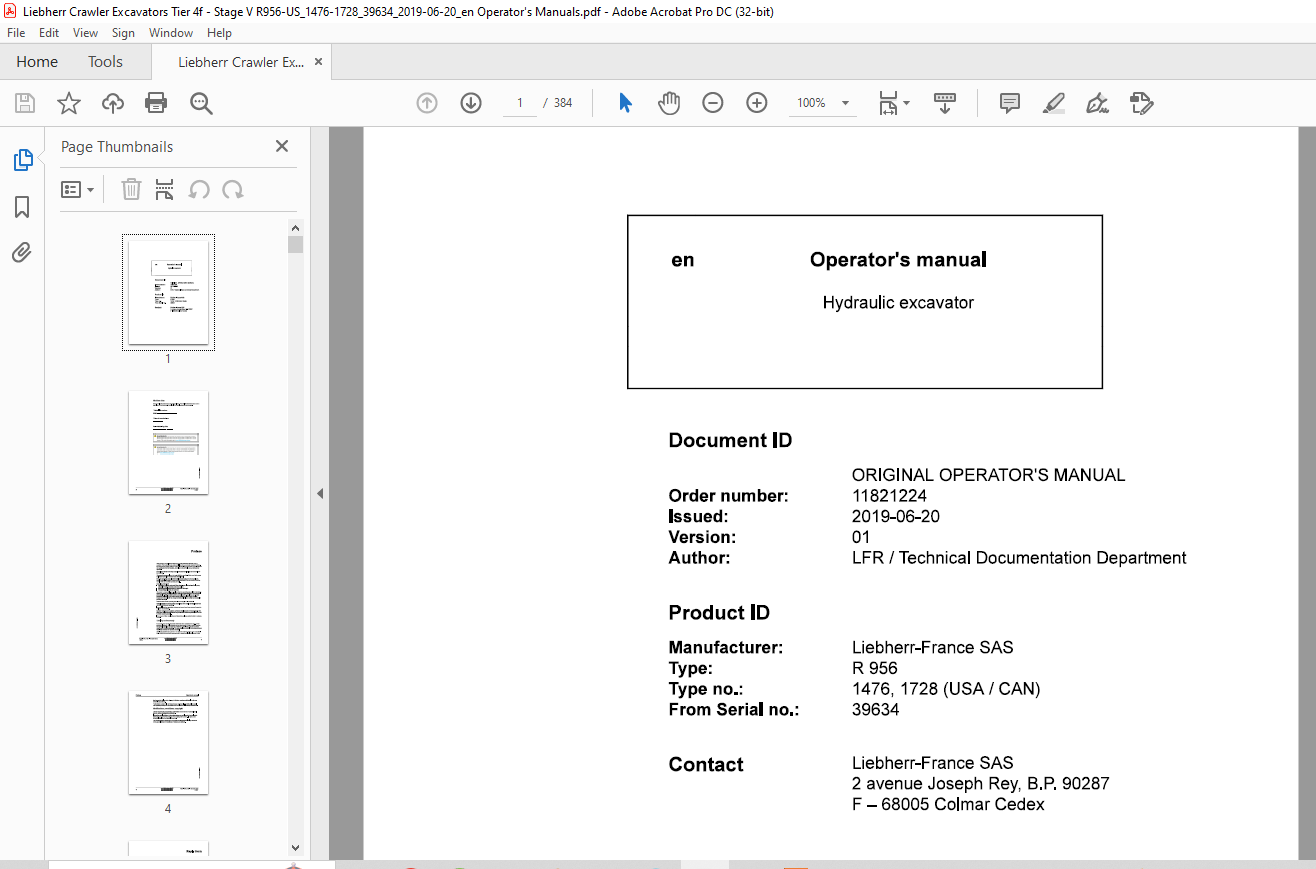
Task: Open the View menu
Action: point(86,33)
